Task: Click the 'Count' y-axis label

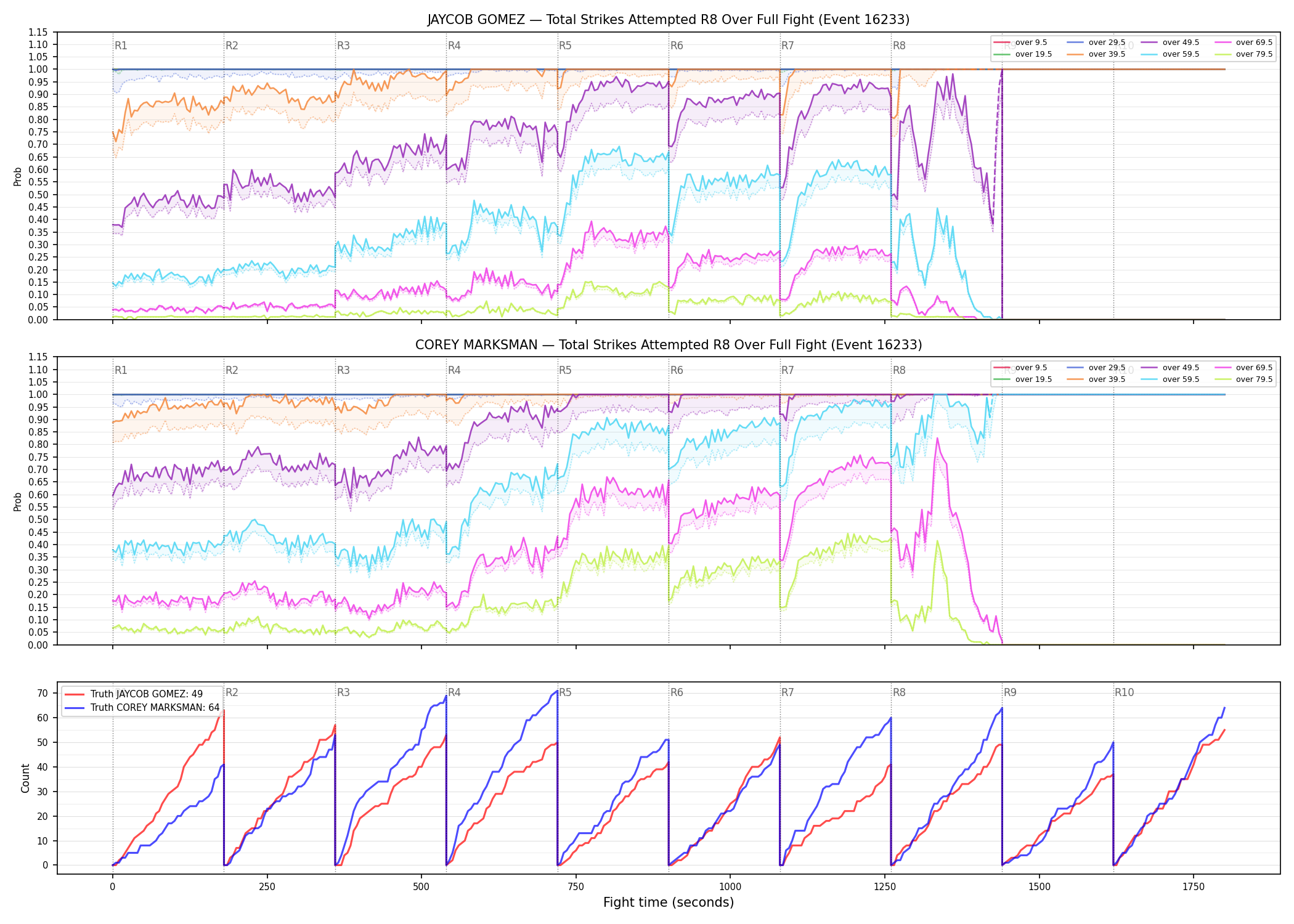Action: pos(25,778)
